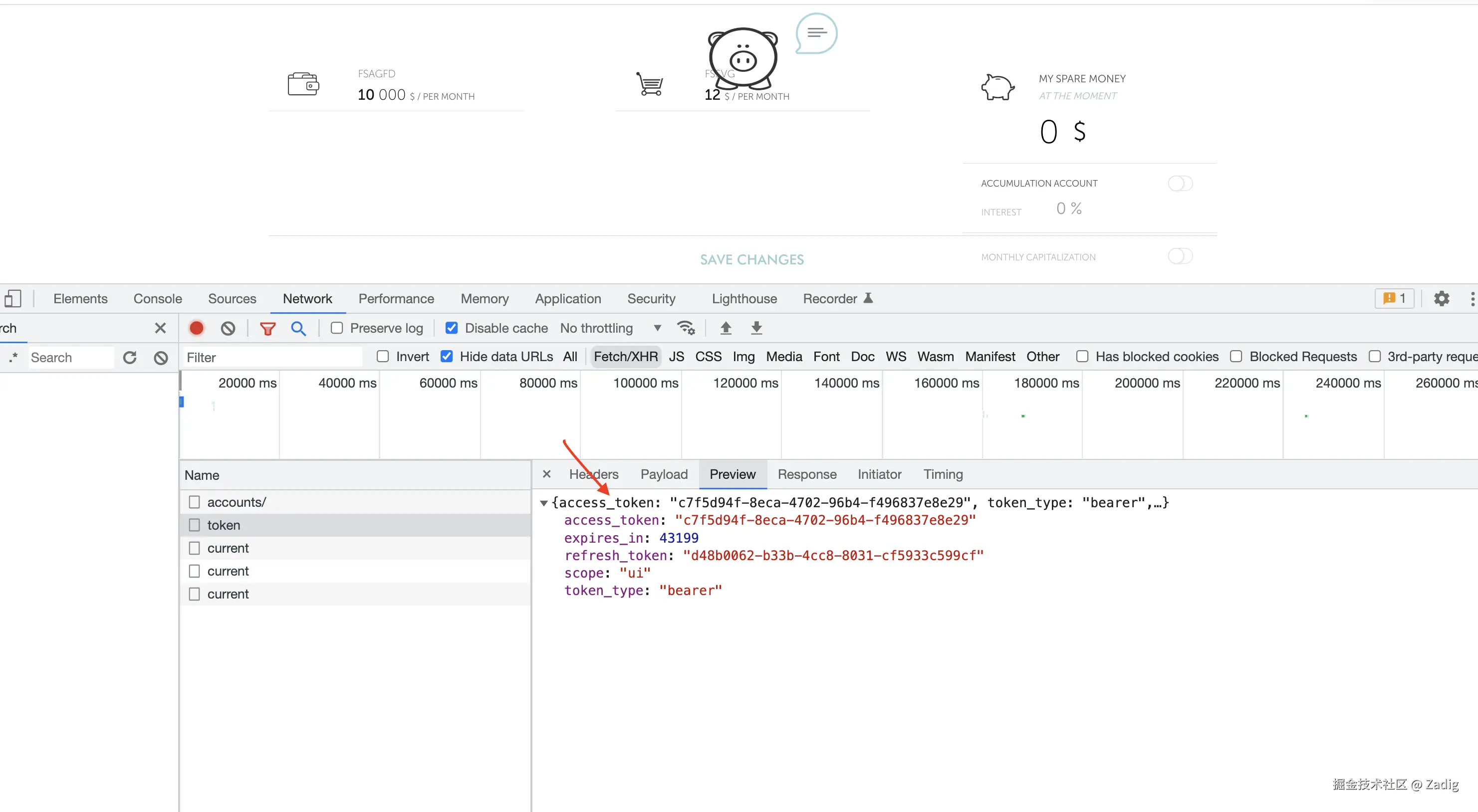This screenshot has height=812, width=1478.
Task: Open the No throttling dropdown
Action: coord(609,328)
